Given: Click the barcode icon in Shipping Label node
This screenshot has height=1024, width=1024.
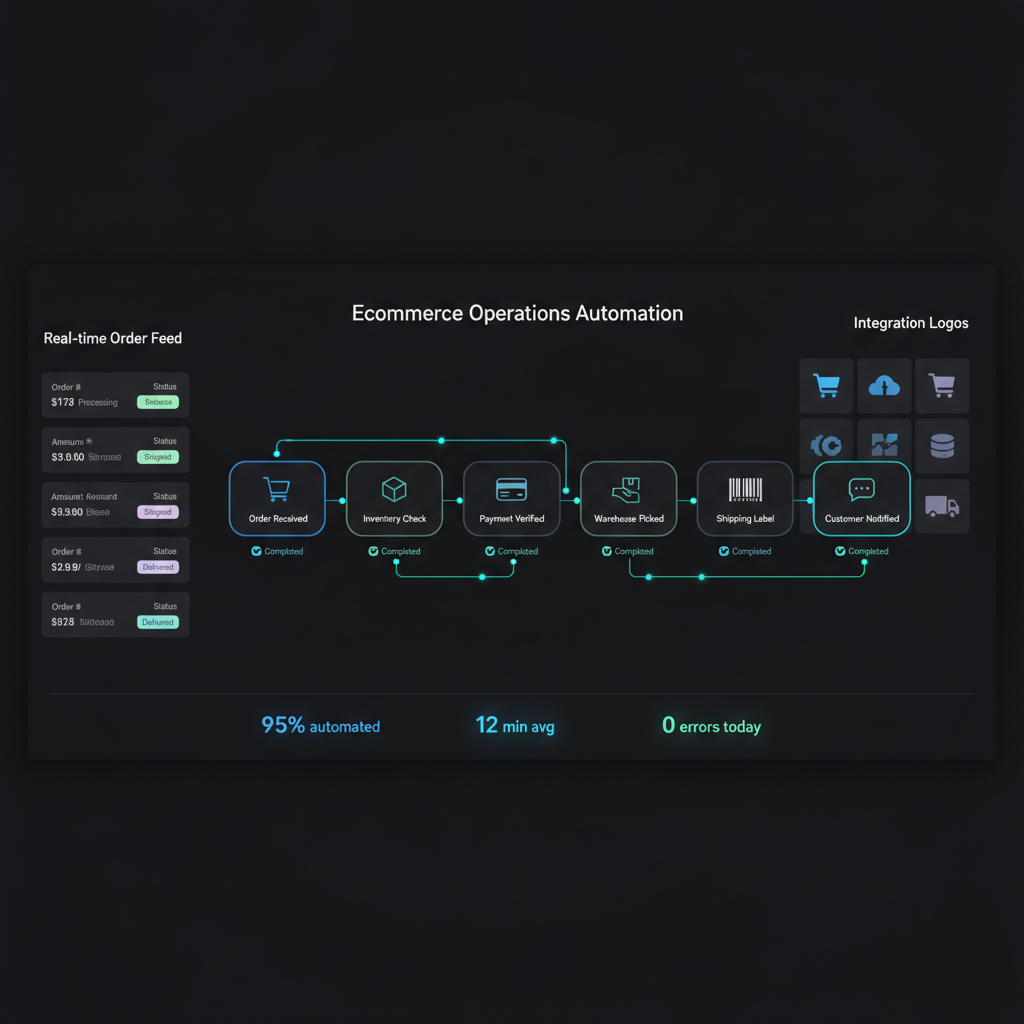Looking at the screenshot, I should [745, 489].
